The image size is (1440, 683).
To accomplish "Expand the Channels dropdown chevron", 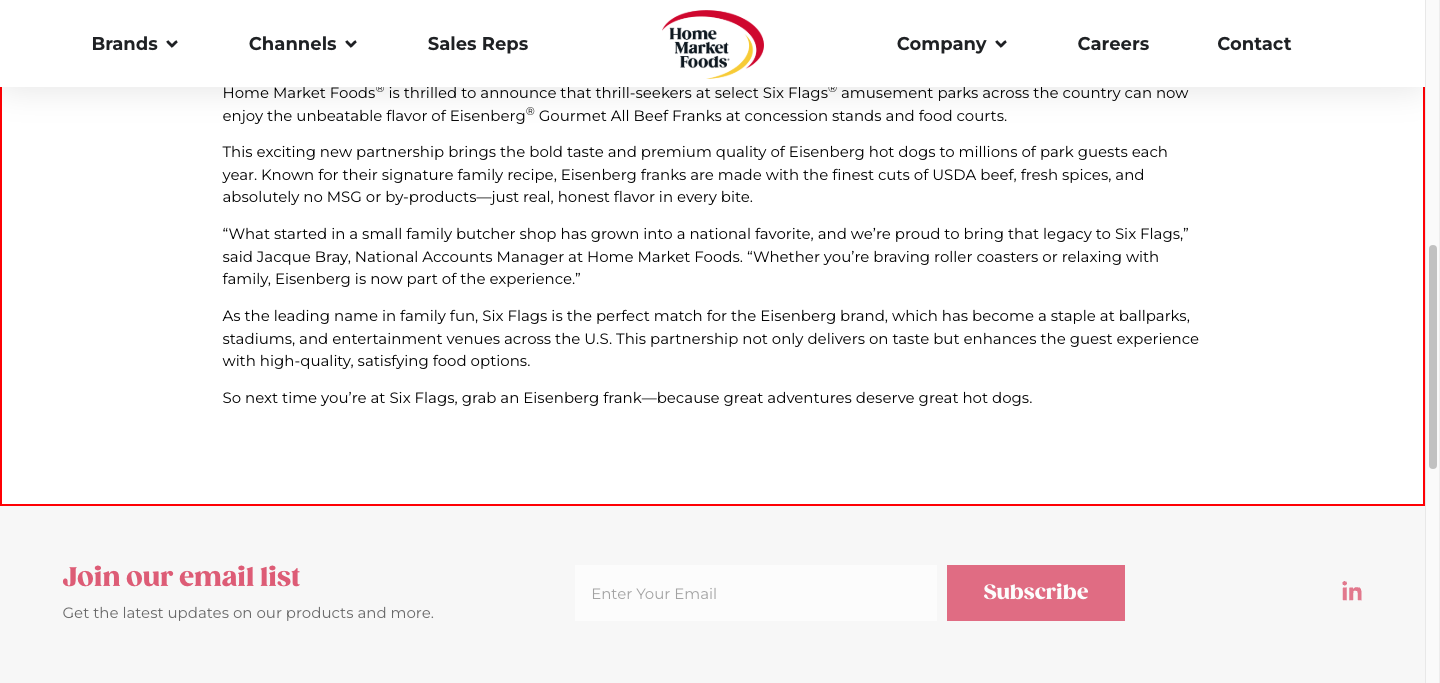I will 351,44.
